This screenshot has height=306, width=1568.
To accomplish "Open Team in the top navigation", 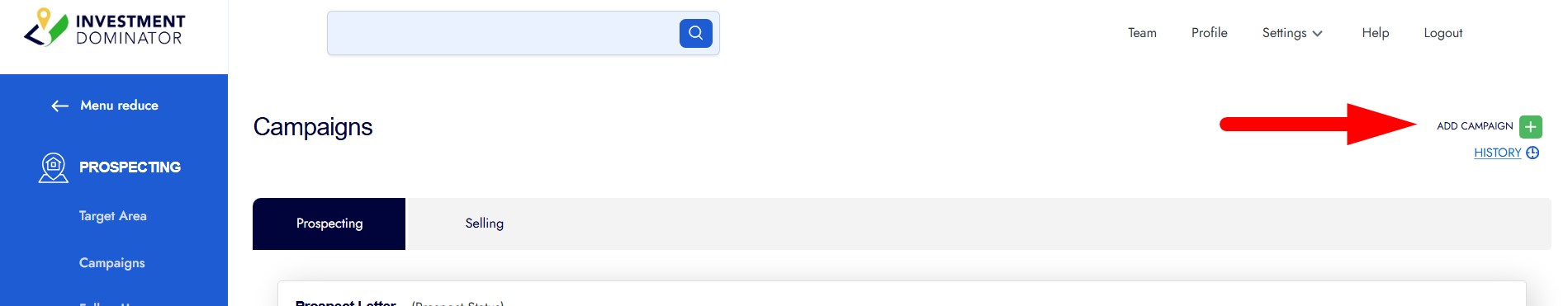I will (x=1142, y=33).
